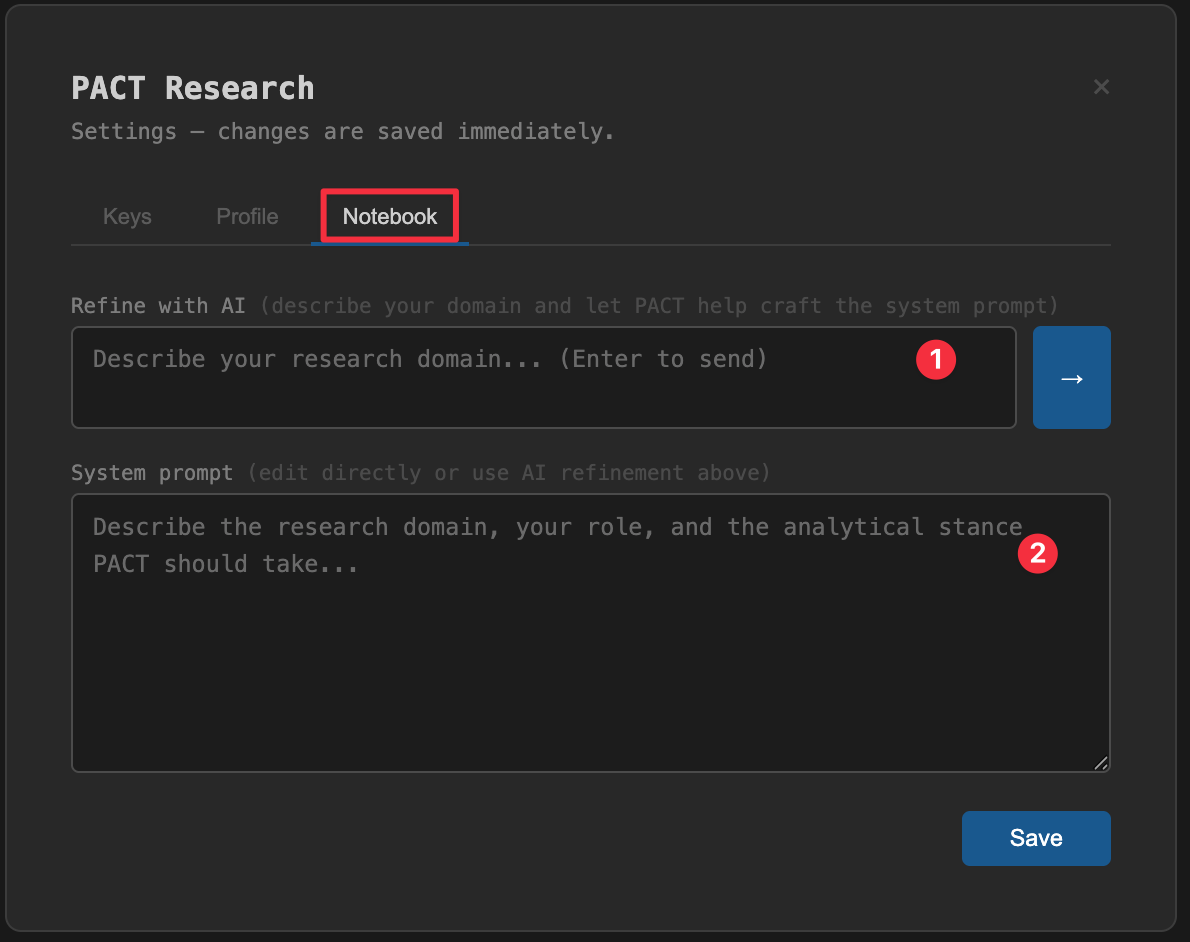Click the 'PACT Research' heading
This screenshot has width=1190, height=942.
(193, 88)
